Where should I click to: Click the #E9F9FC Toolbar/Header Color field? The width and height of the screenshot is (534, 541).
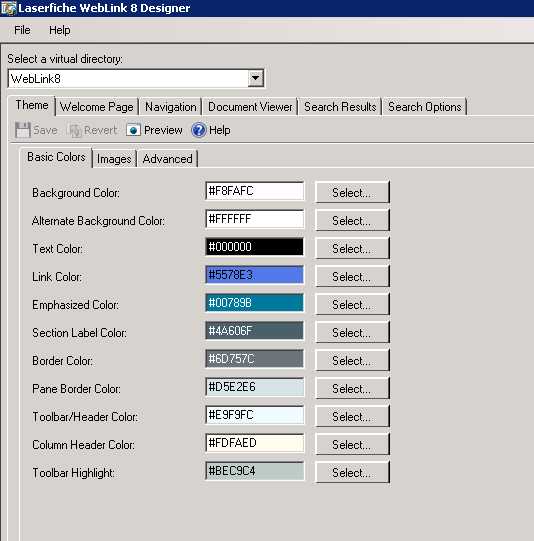coord(255,415)
